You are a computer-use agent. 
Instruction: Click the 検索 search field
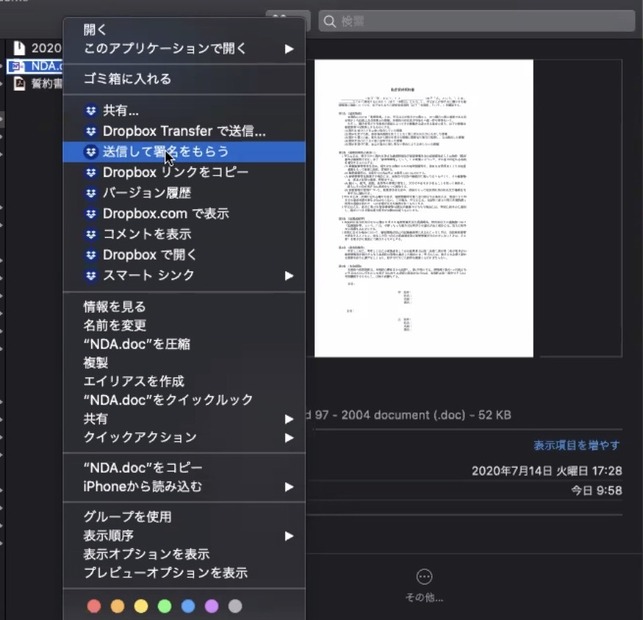(477, 21)
